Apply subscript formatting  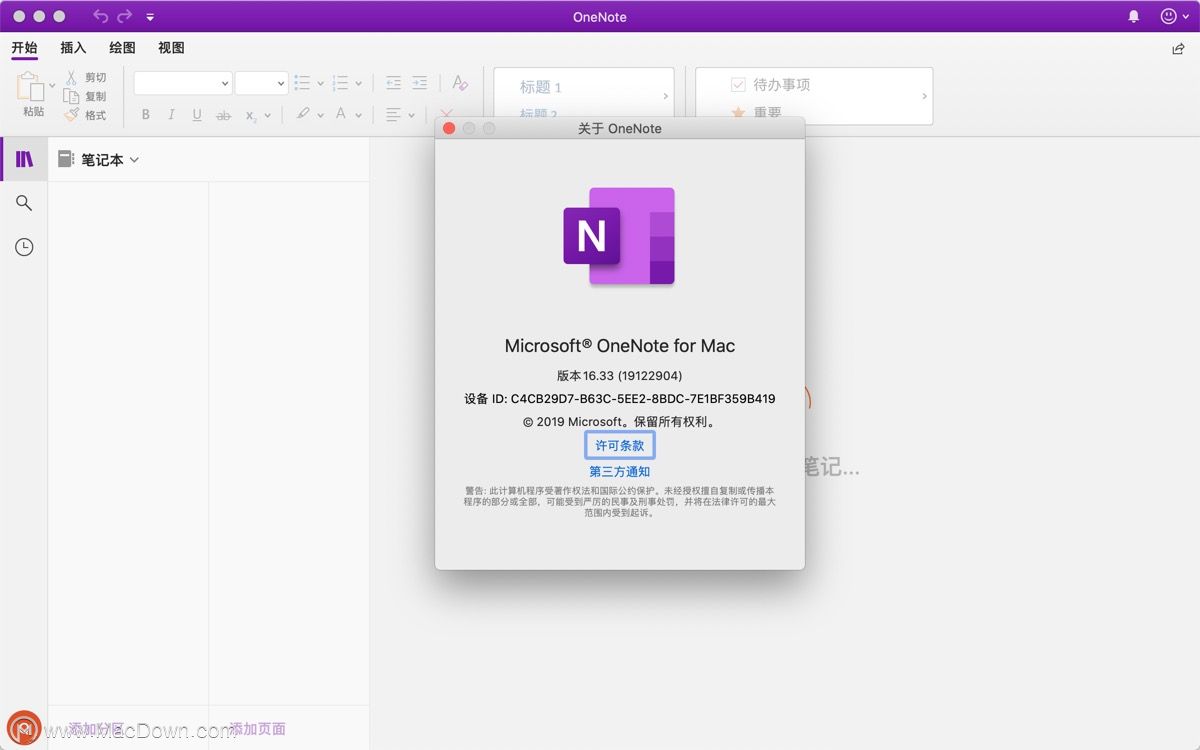[x=251, y=115]
